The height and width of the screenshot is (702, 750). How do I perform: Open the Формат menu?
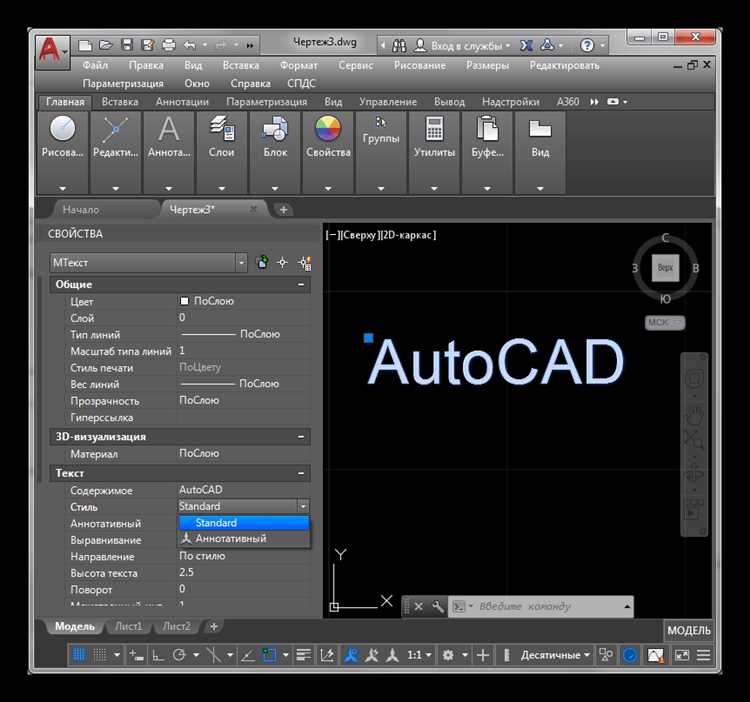coord(299,65)
